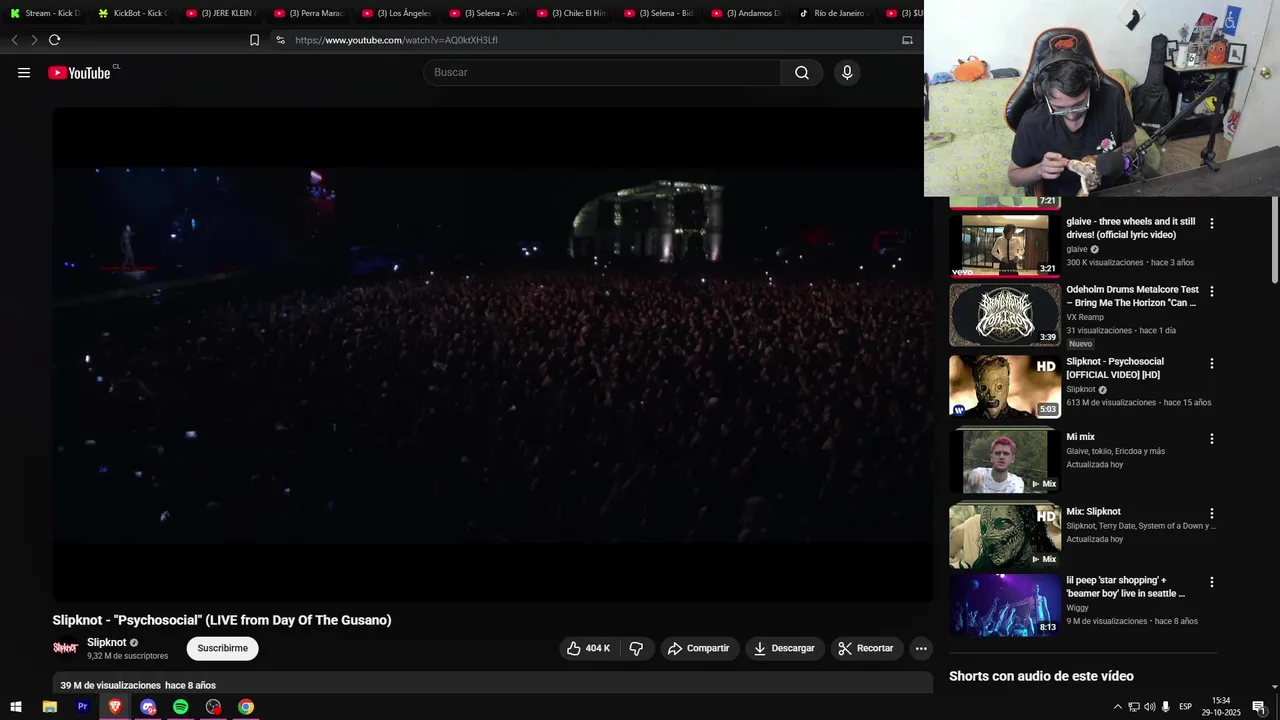Dislike the video with thumbs-down
Screen dimensions: 1280x720
click(636, 648)
